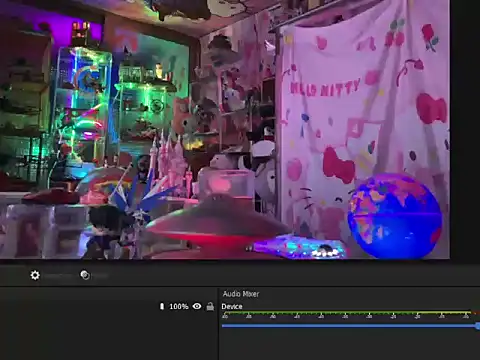Open source Filters icon
The width and height of the screenshot is (480, 360).
(85, 275)
